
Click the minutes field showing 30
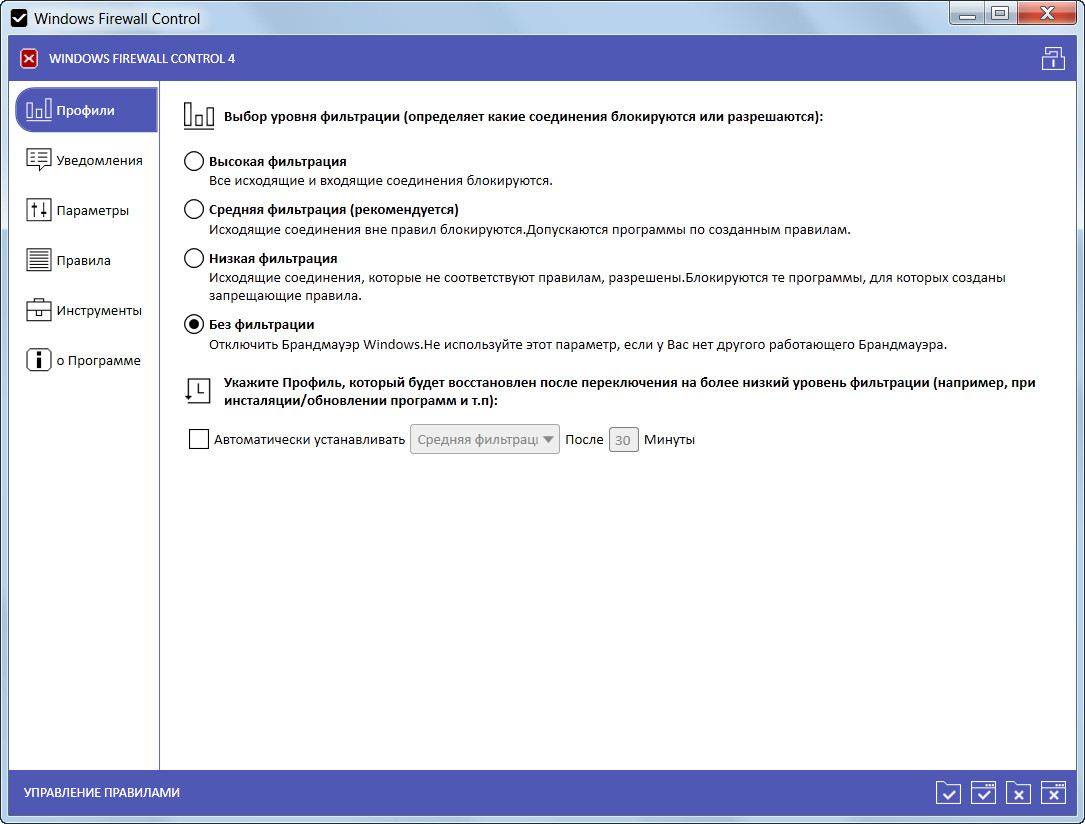[x=623, y=439]
